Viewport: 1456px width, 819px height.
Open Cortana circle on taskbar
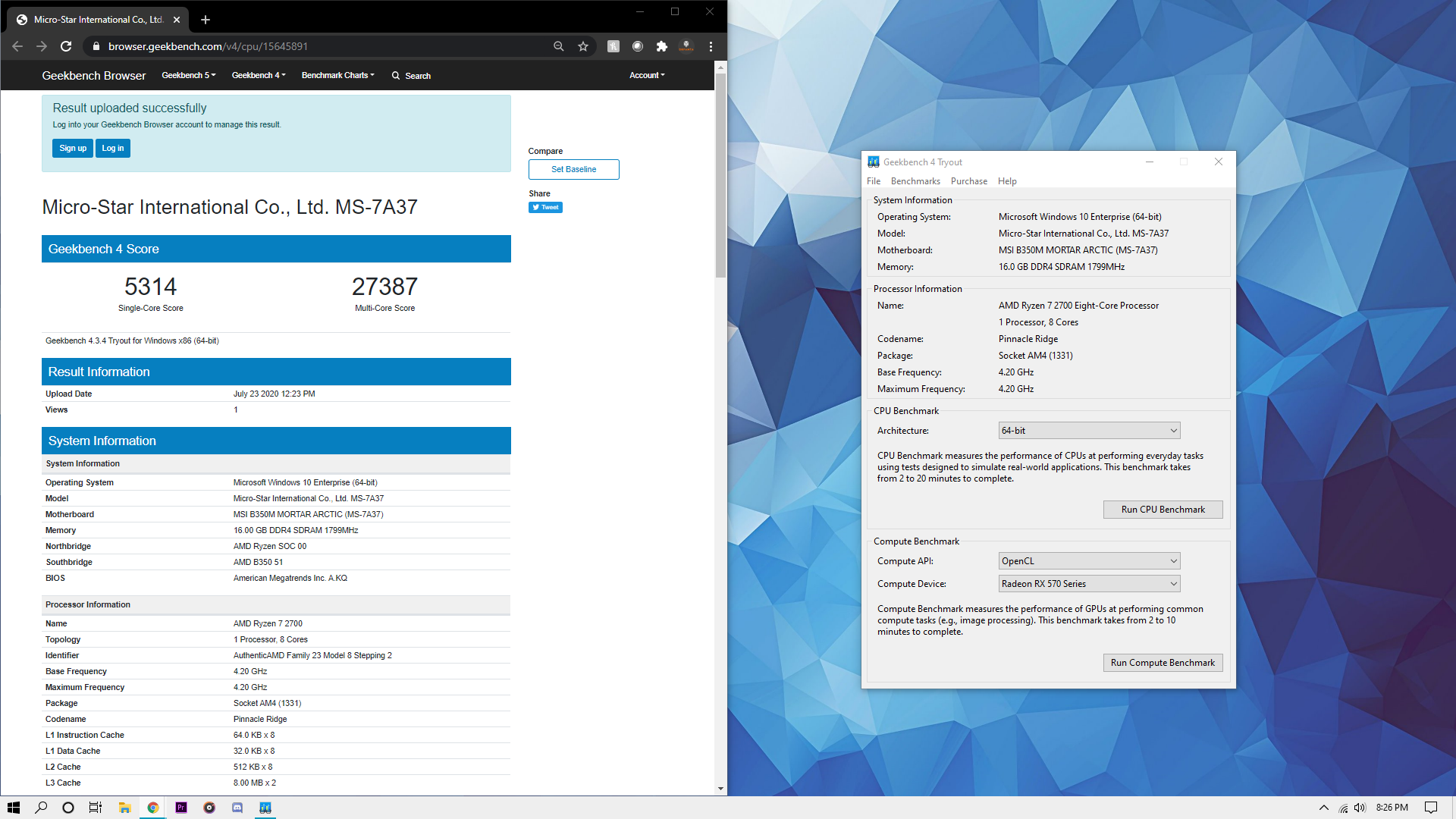(68, 808)
